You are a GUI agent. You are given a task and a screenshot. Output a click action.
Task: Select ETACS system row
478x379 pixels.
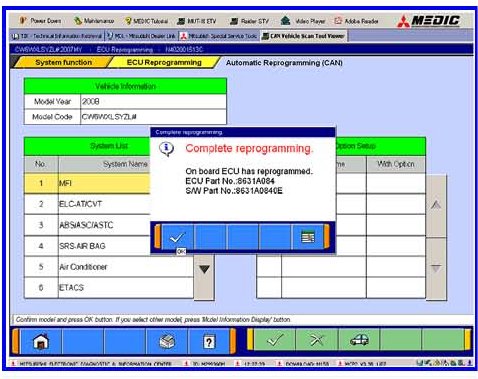point(109,287)
